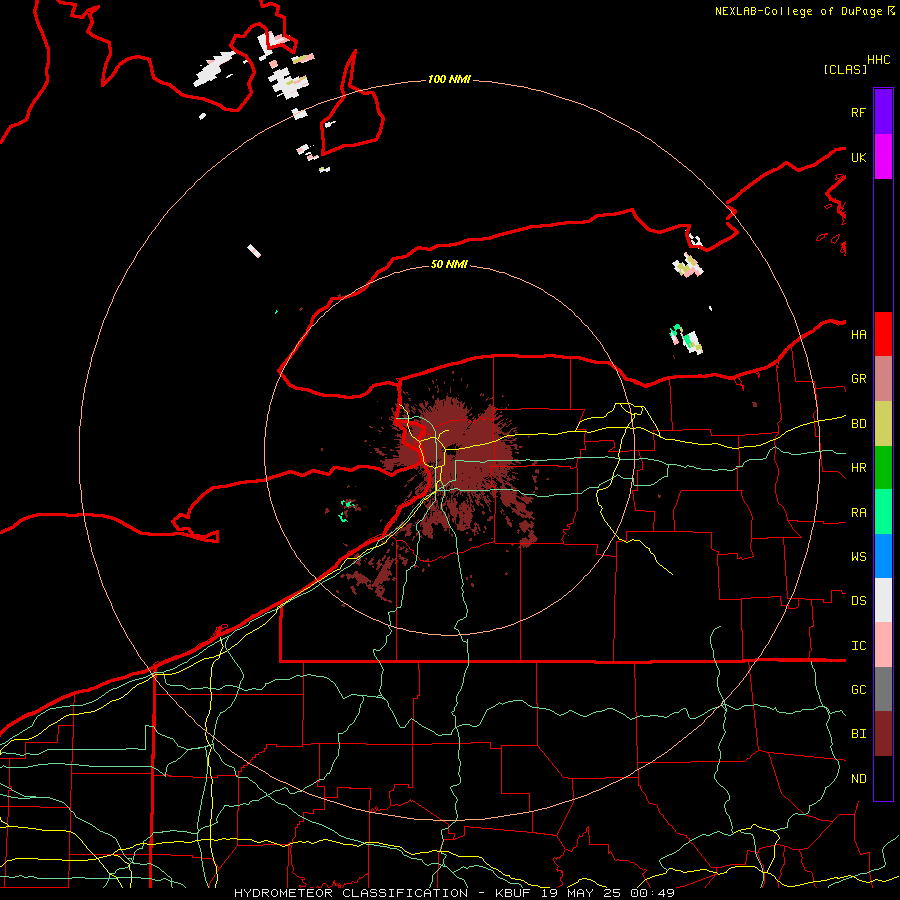
Task: Click the RF legend label
Action: tap(858, 112)
